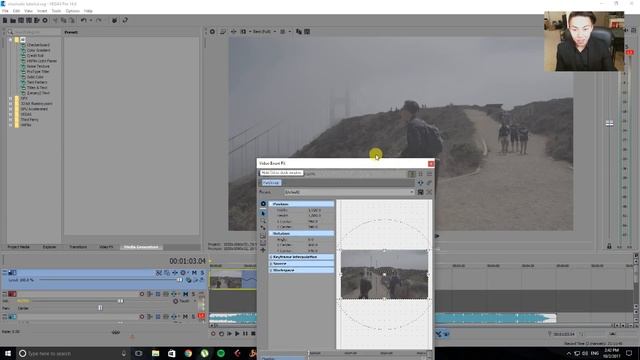Open the Edit menu
Viewport: 640px width, 360px height.
point(16,11)
